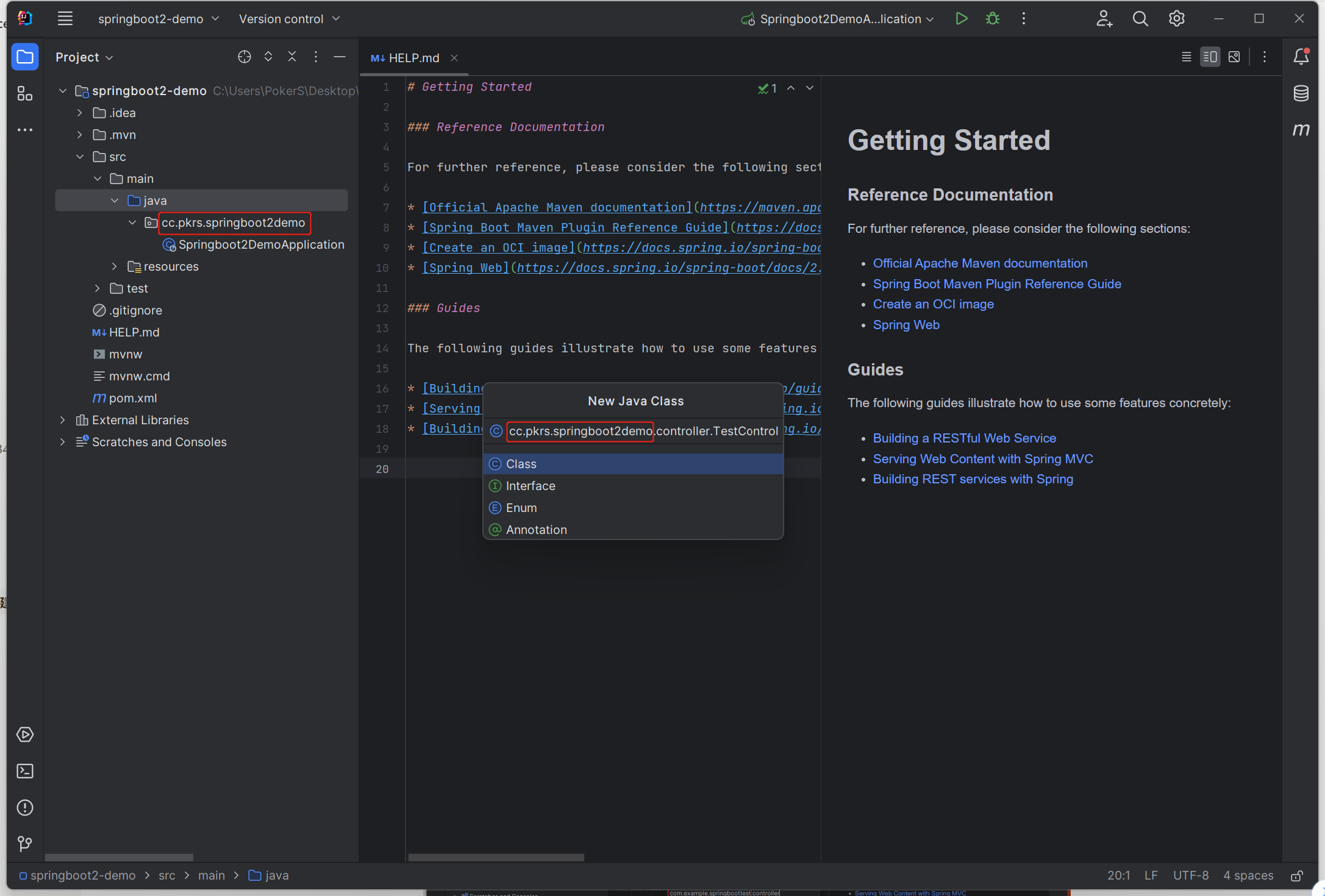Screen dimensions: 1325x896
Task: Open the Maven tool window
Action: [x=1301, y=130]
